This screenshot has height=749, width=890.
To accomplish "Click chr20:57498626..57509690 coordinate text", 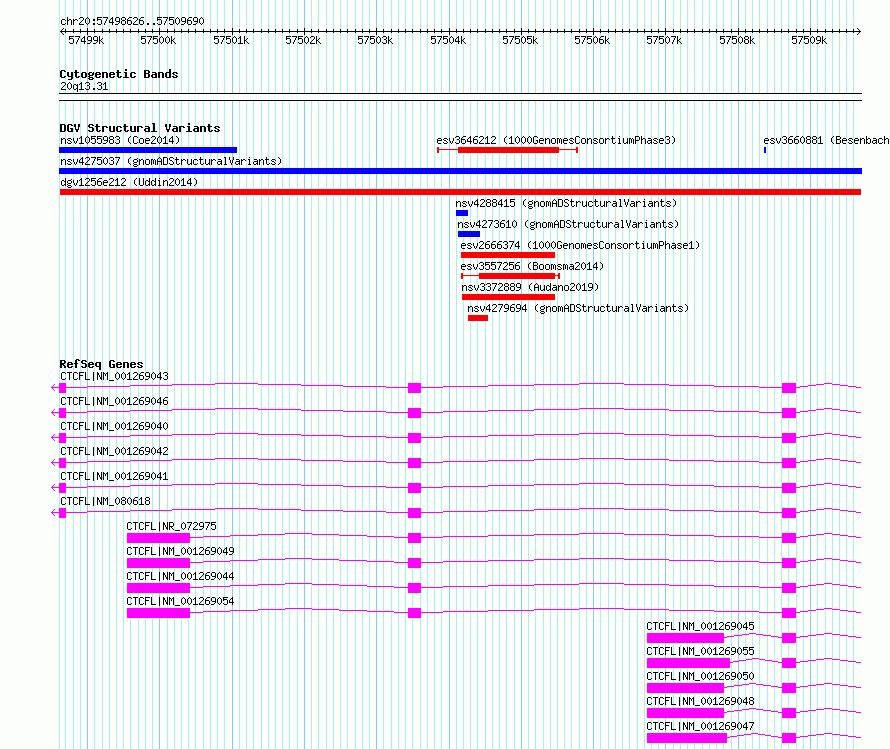I will coord(132,21).
